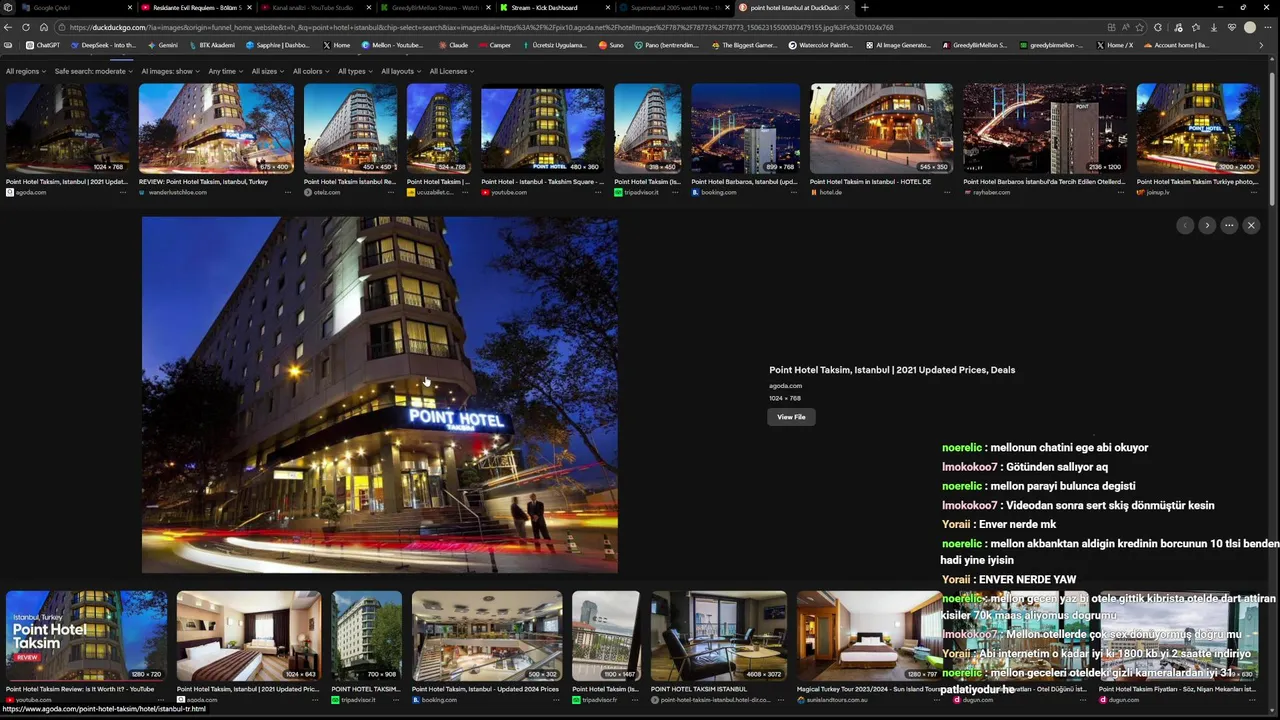Open the split screen apps icon in the address bar
Image resolution: width=1280 pixels, height=720 pixels.
tap(1111, 27)
